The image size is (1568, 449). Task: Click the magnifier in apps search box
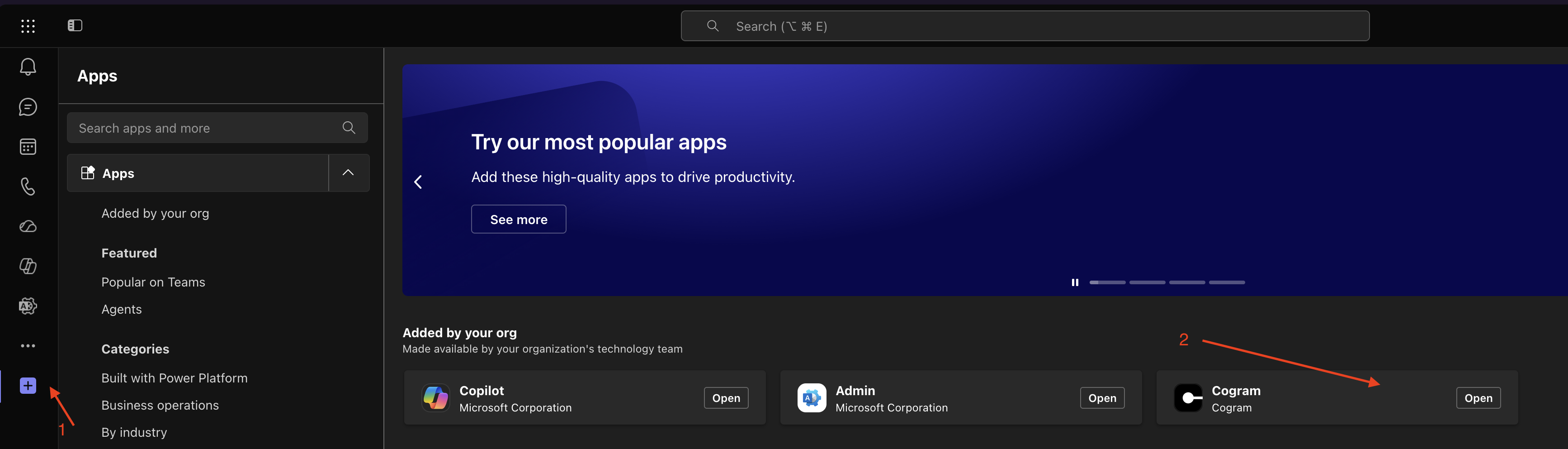(x=349, y=127)
